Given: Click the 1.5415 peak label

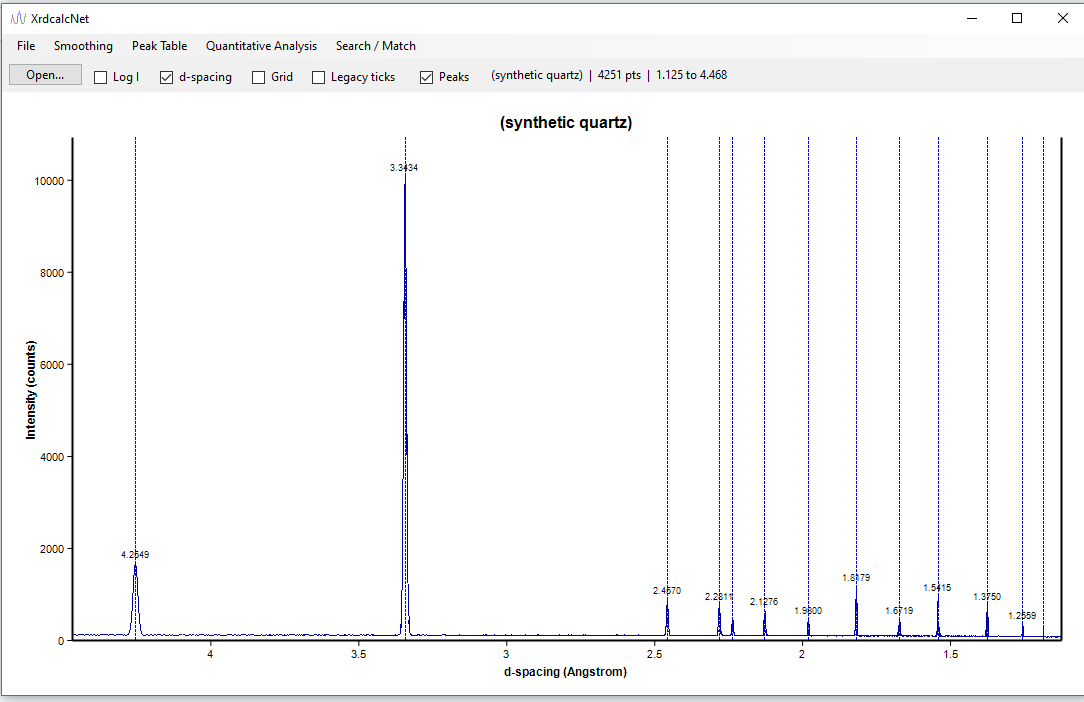Looking at the screenshot, I should coord(937,588).
